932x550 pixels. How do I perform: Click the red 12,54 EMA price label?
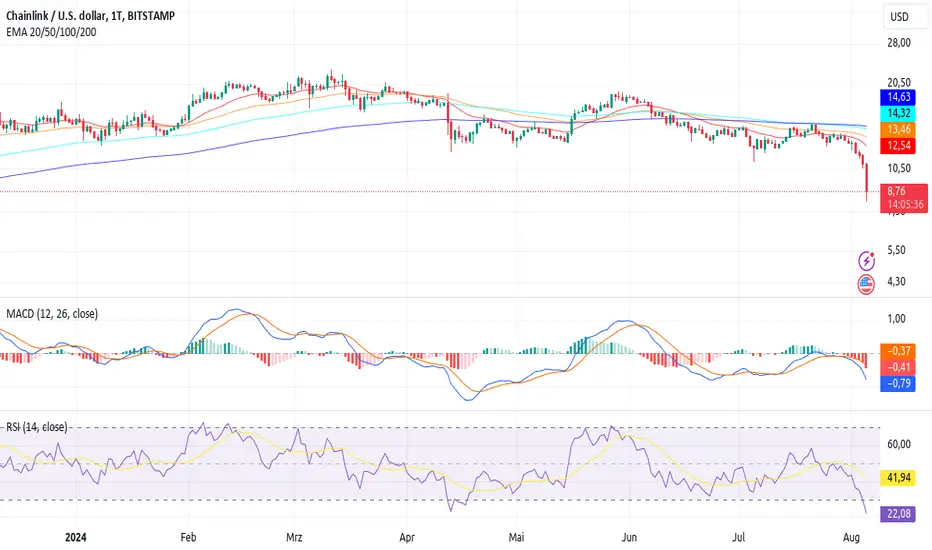[x=898, y=146]
